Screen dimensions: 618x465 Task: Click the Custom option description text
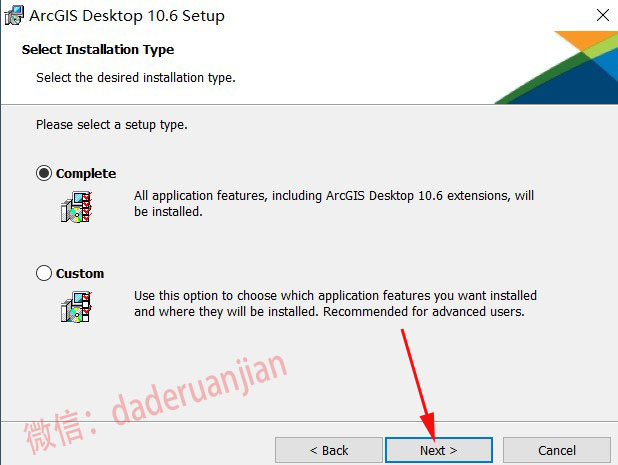pos(335,303)
